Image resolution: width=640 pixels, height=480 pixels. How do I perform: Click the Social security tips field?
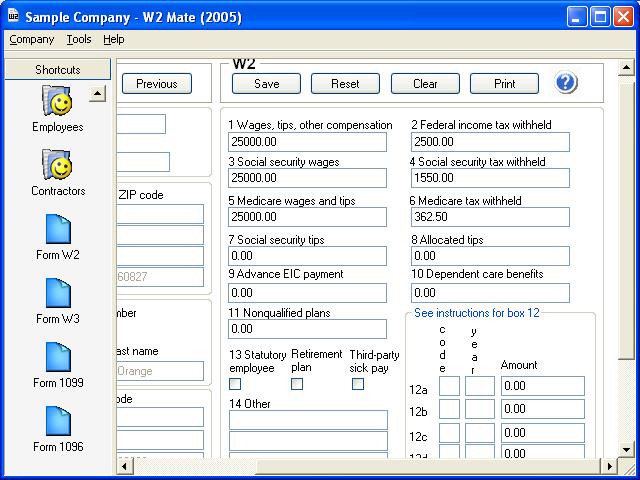[307, 256]
